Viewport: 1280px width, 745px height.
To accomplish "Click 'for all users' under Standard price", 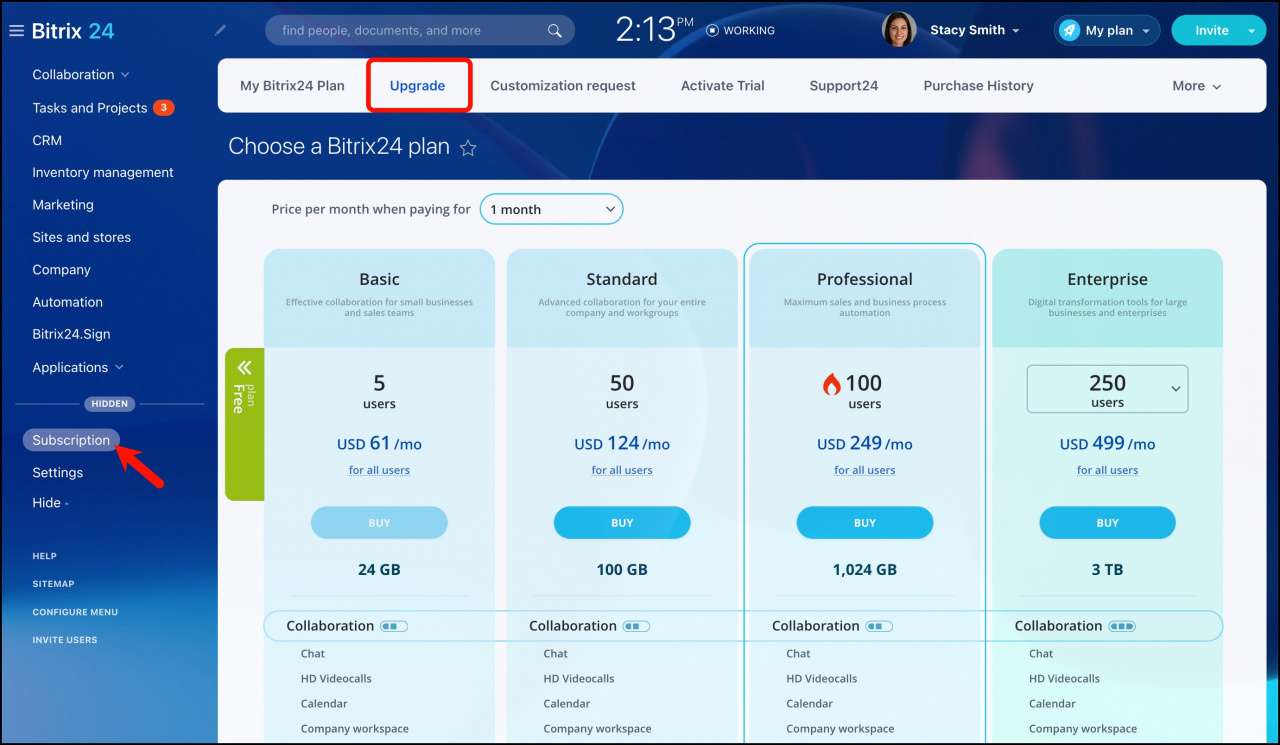I will click(622, 470).
